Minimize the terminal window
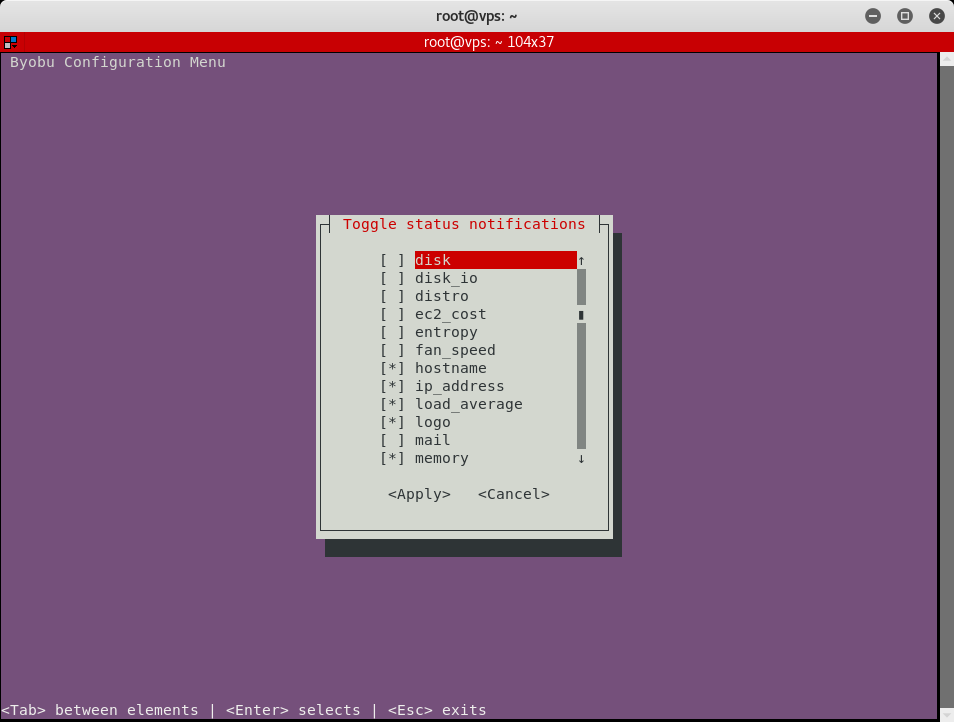The image size is (954, 722). pos(873,16)
